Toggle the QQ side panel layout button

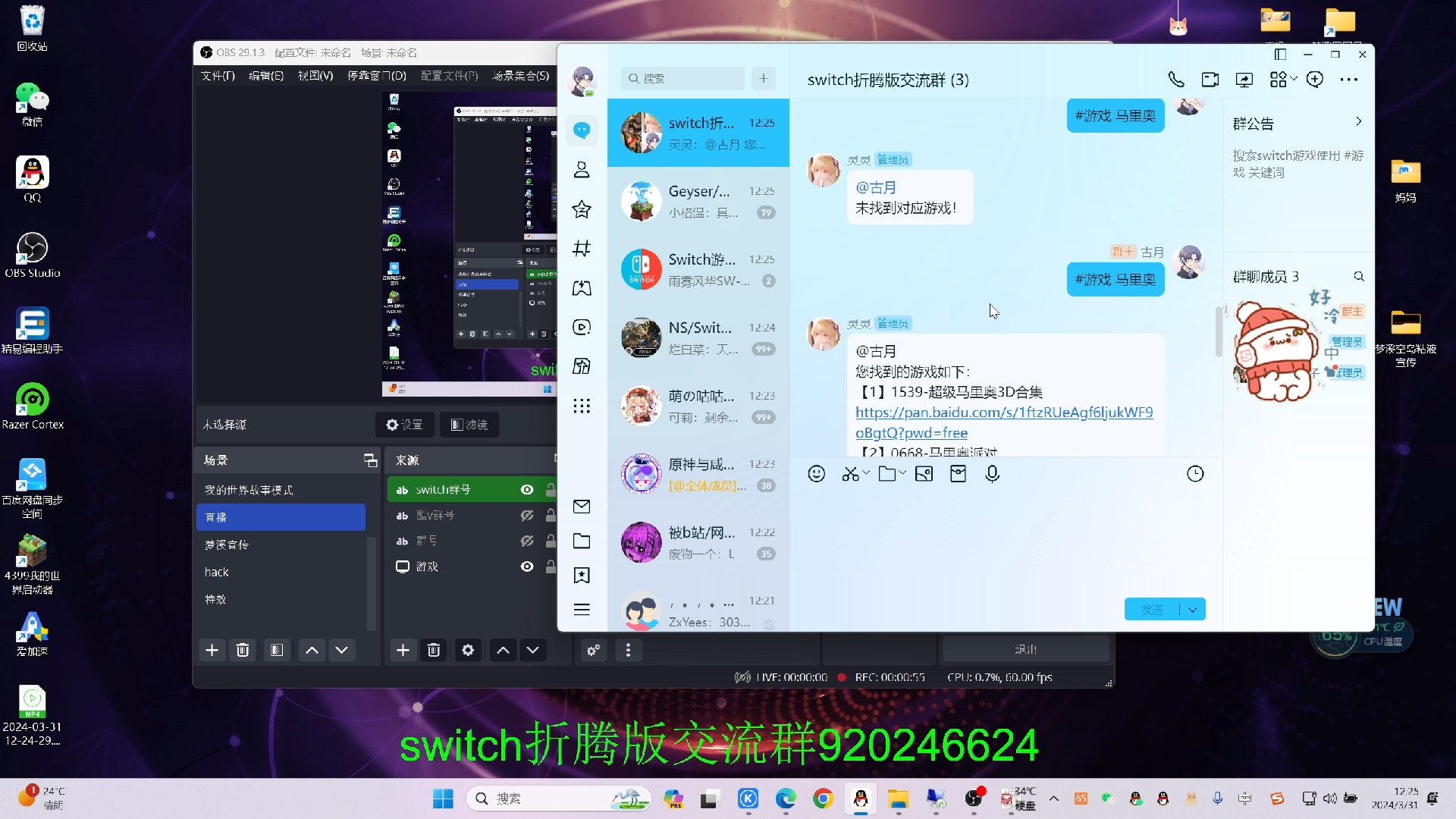[x=1281, y=55]
